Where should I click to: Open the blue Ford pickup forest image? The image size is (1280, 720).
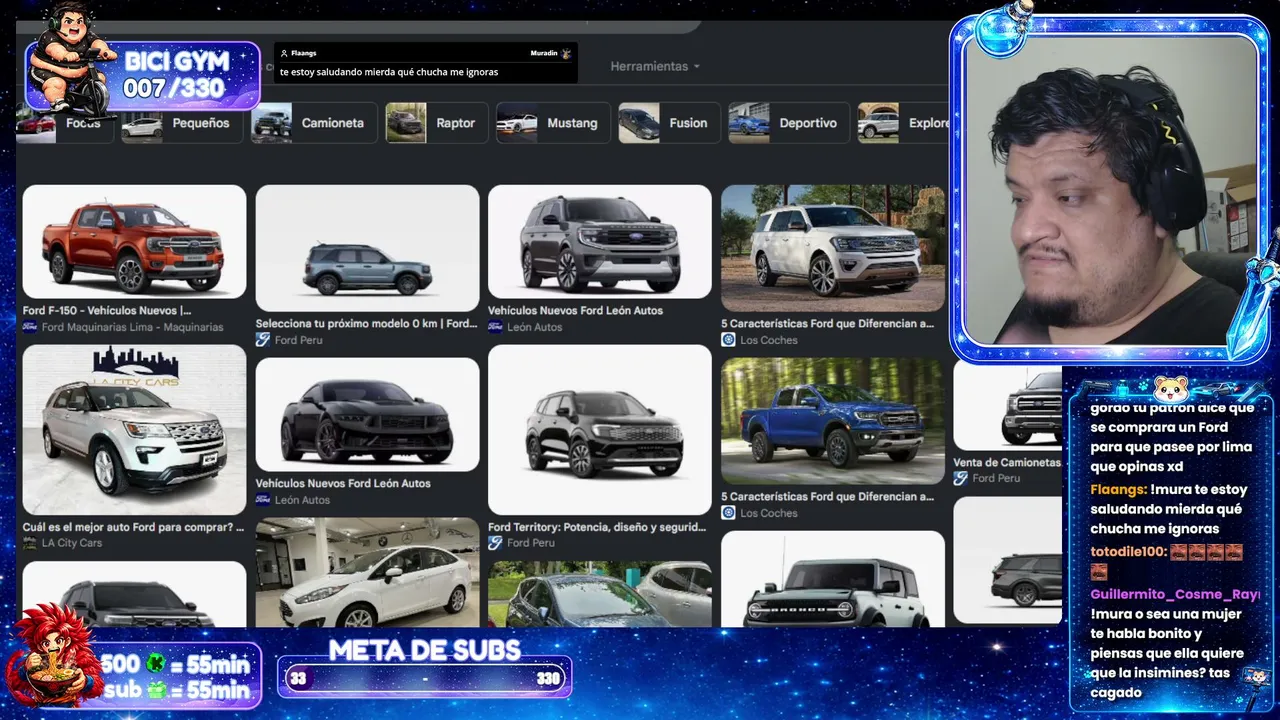coord(833,421)
